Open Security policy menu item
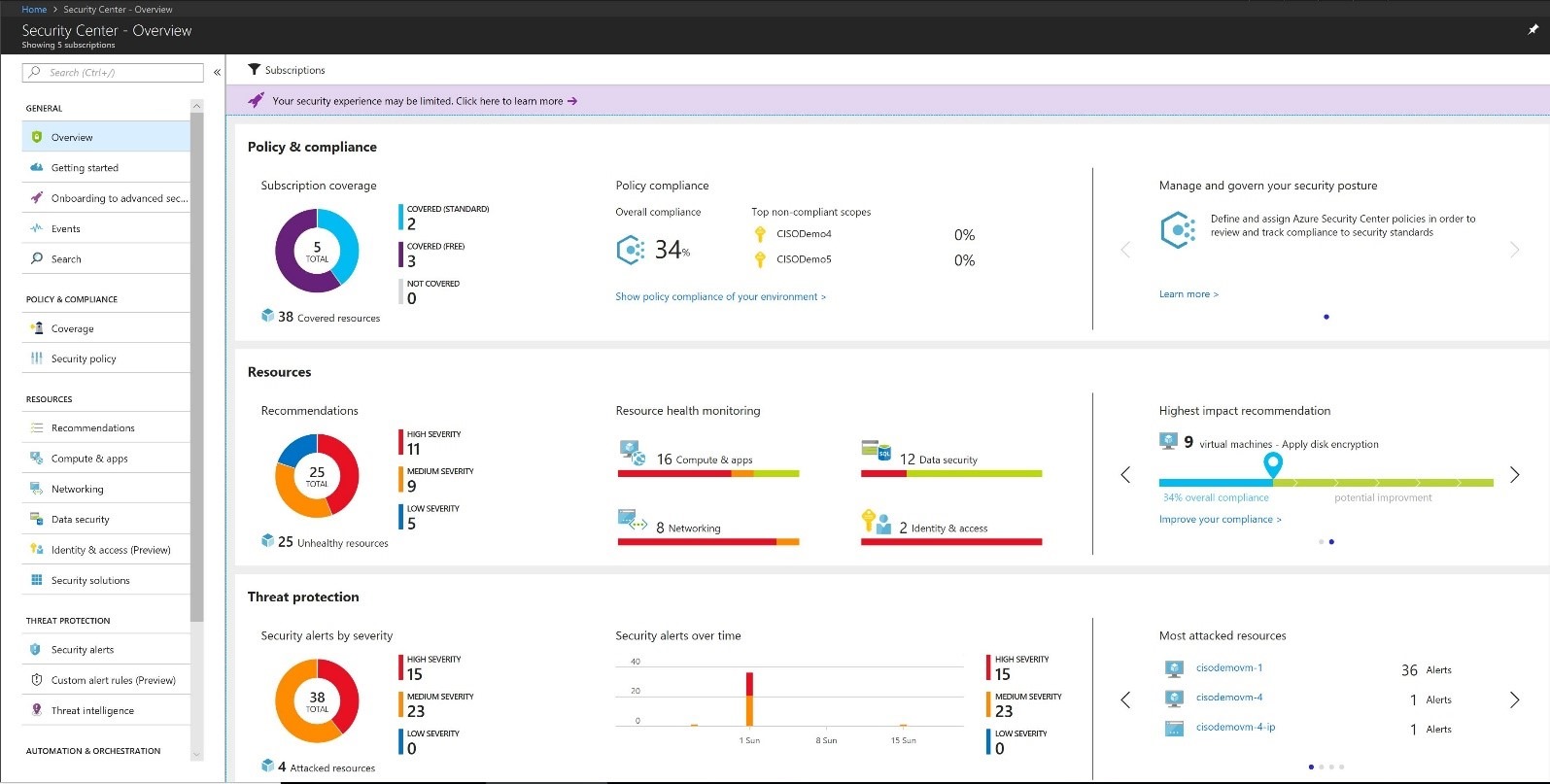 (106, 358)
